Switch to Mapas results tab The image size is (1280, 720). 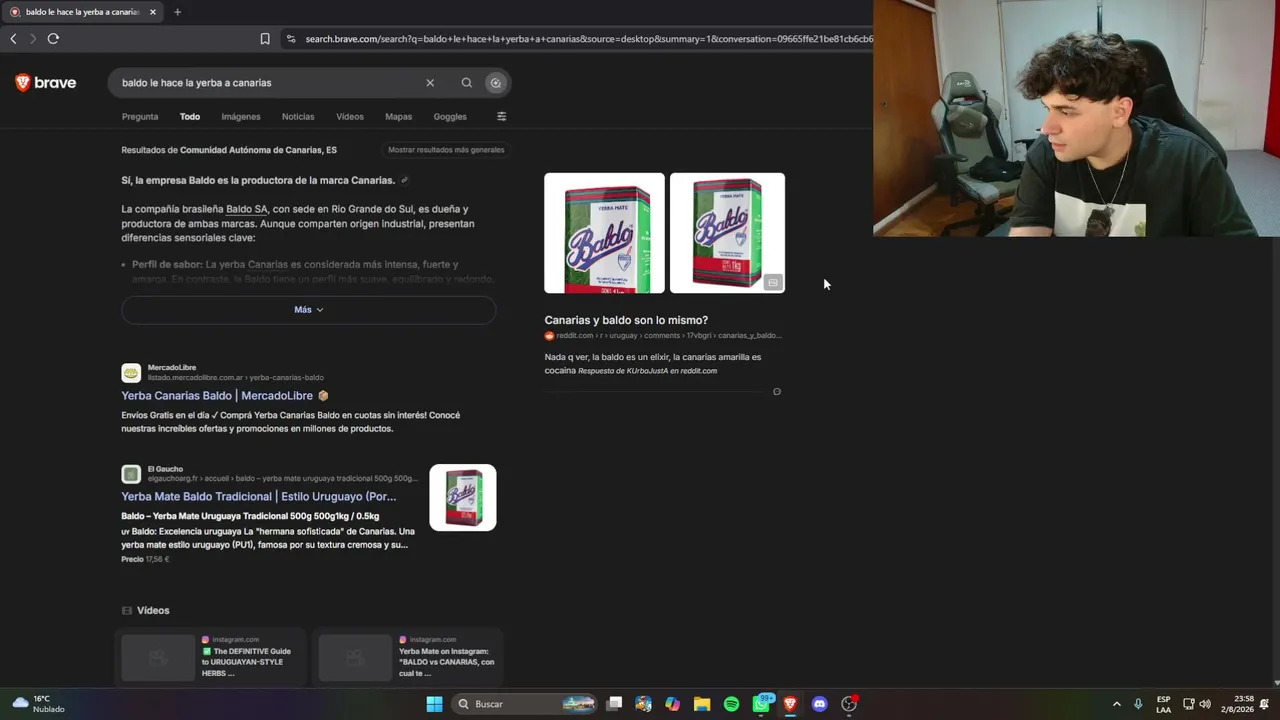398,117
